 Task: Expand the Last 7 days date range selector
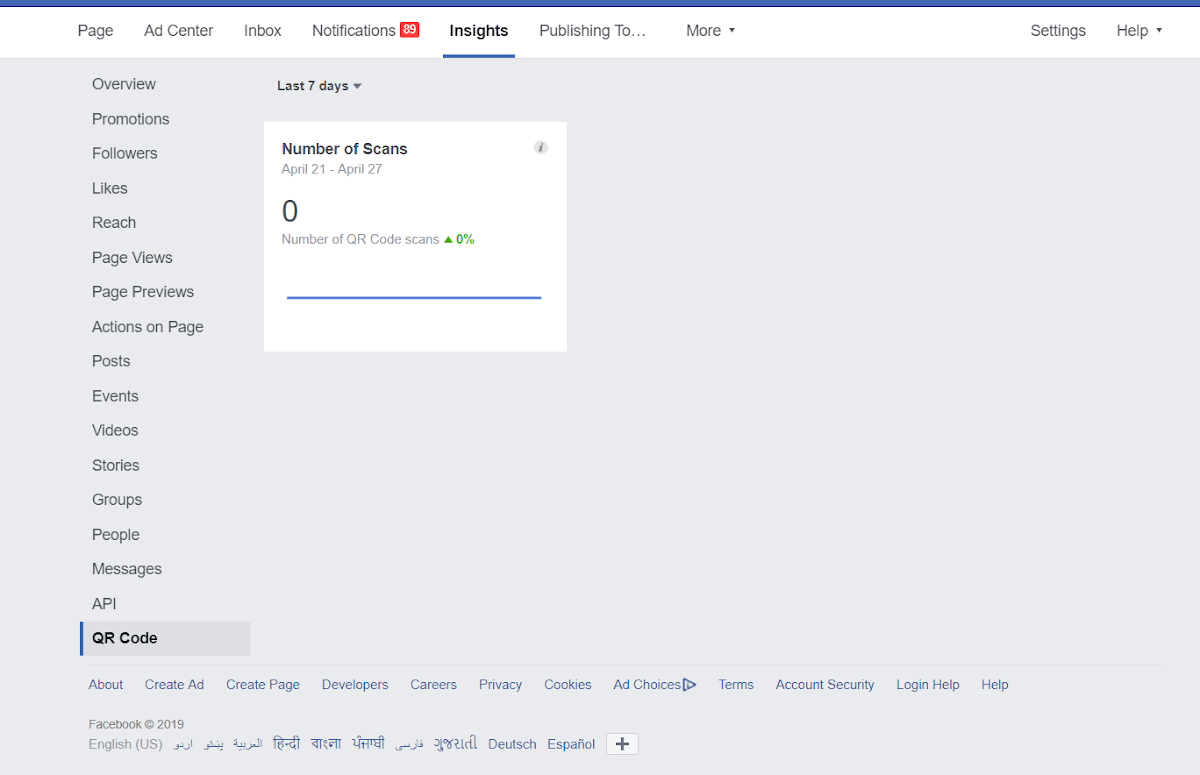[x=318, y=85]
